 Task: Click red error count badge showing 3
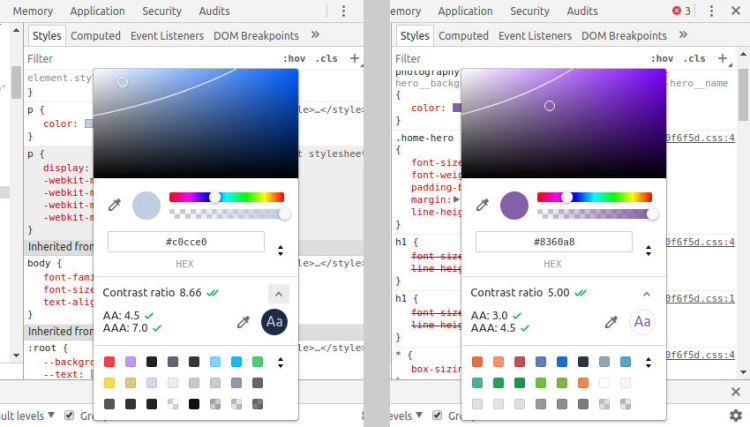coord(682,11)
